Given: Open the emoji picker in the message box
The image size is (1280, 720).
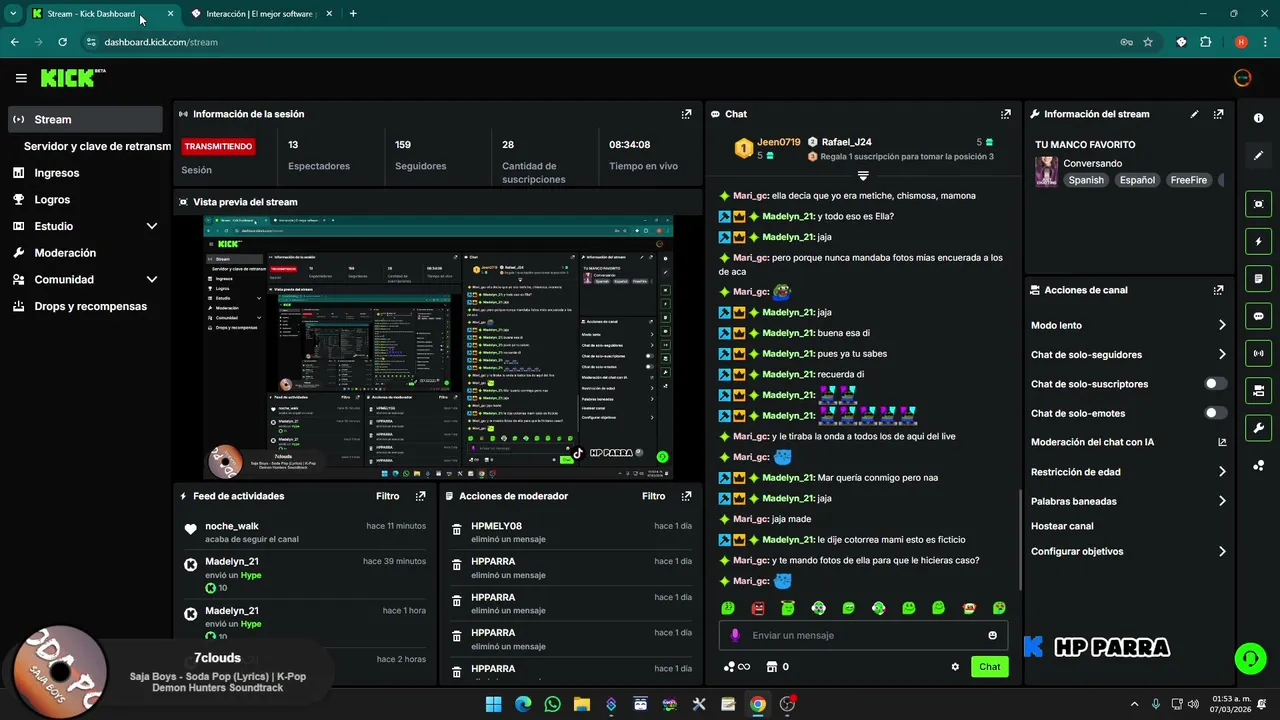Looking at the screenshot, I should tap(992, 635).
